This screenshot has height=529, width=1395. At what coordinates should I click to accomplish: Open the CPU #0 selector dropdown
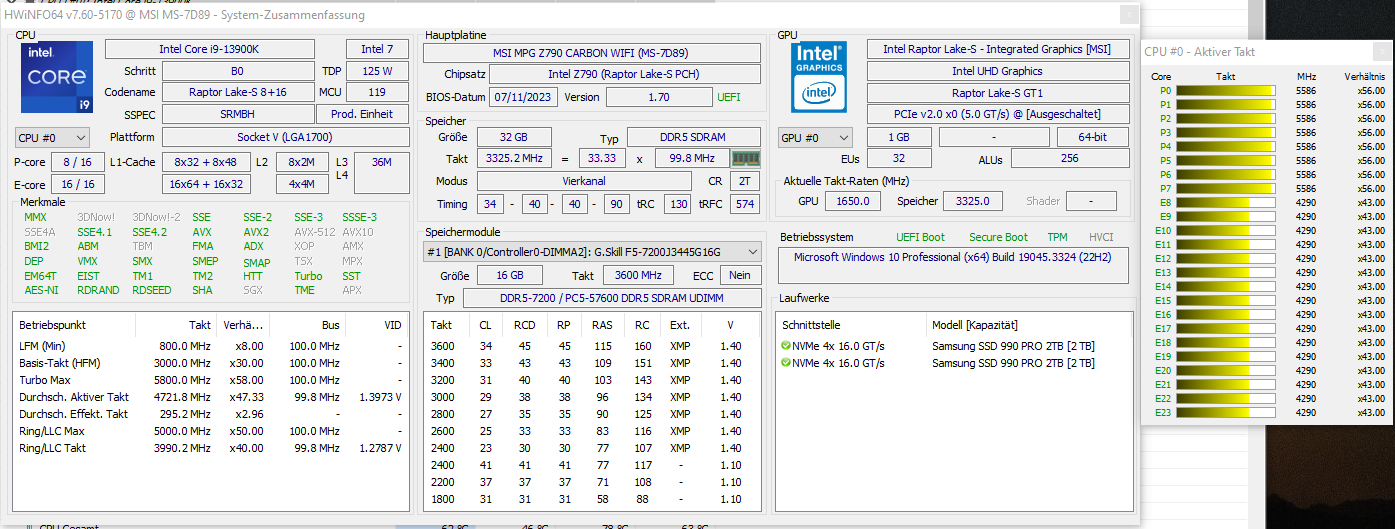tap(53, 138)
